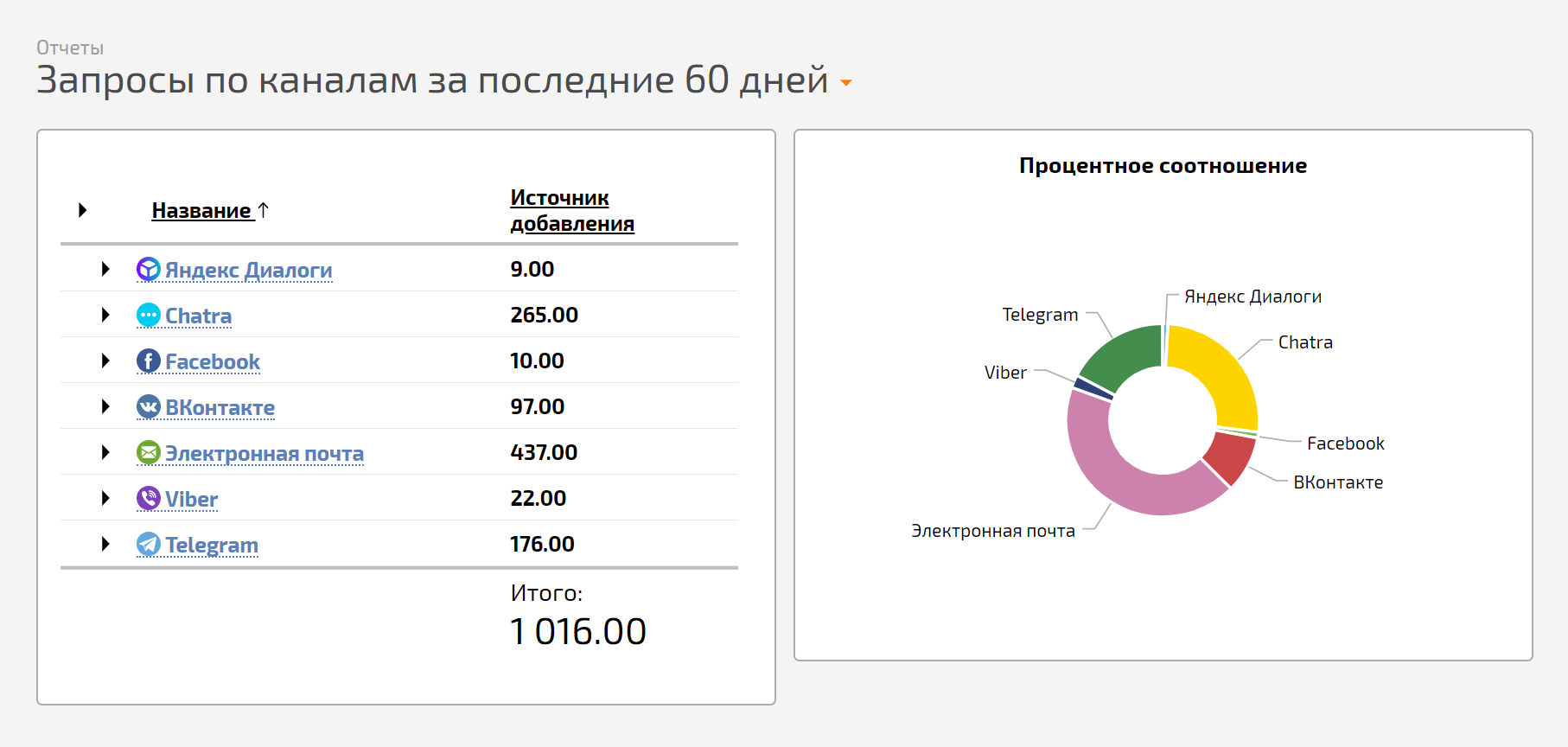Open the ВКонтакте channel link
The width and height of the screenshot is (1568, 747).
tap(220, 408)
